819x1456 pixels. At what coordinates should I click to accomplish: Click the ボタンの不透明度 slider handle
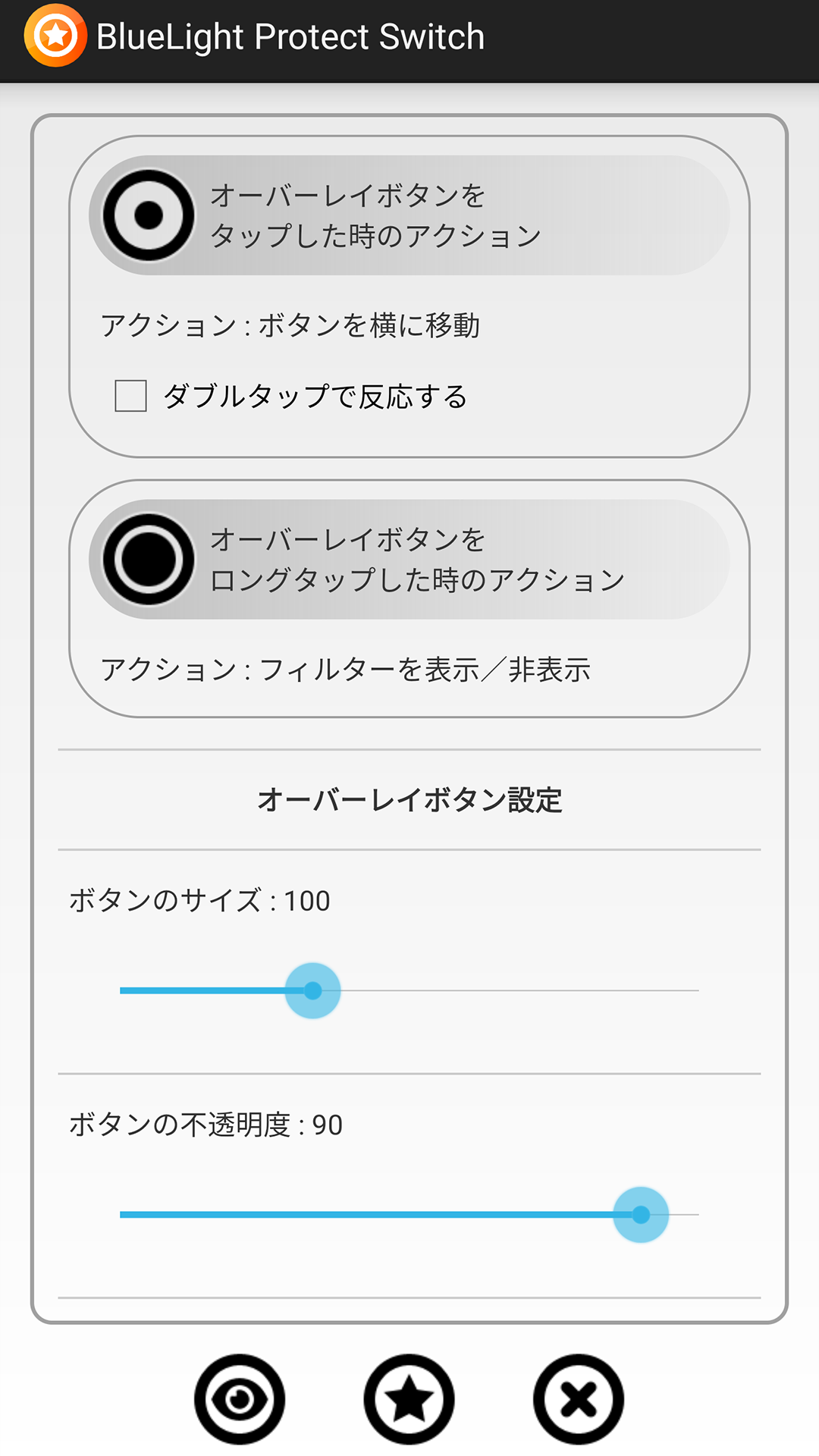tap(641, 1214)
